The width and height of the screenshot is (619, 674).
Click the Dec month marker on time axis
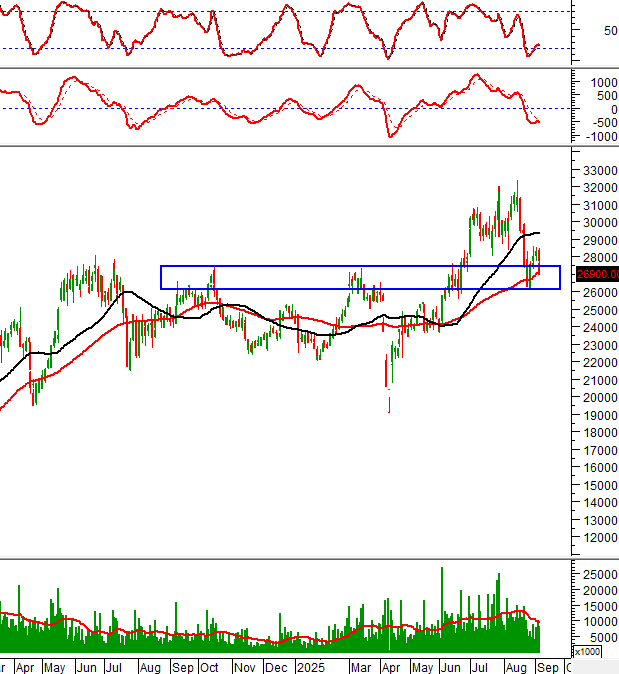[x=278, y=666]
